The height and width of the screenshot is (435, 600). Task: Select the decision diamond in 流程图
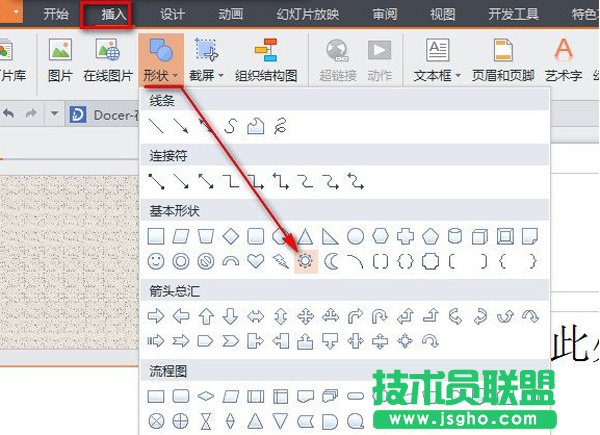(206, 396)
